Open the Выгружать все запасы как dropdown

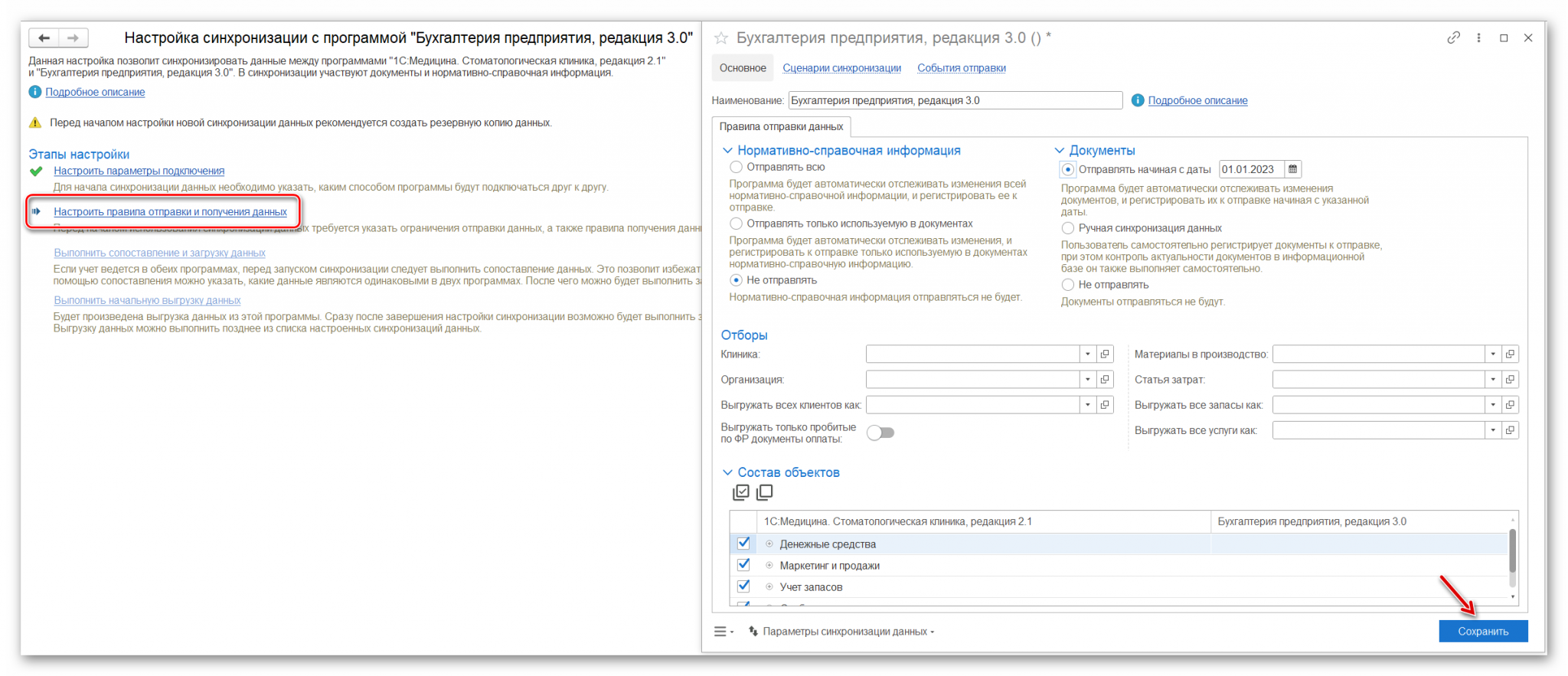click(x=1492, y=405)
